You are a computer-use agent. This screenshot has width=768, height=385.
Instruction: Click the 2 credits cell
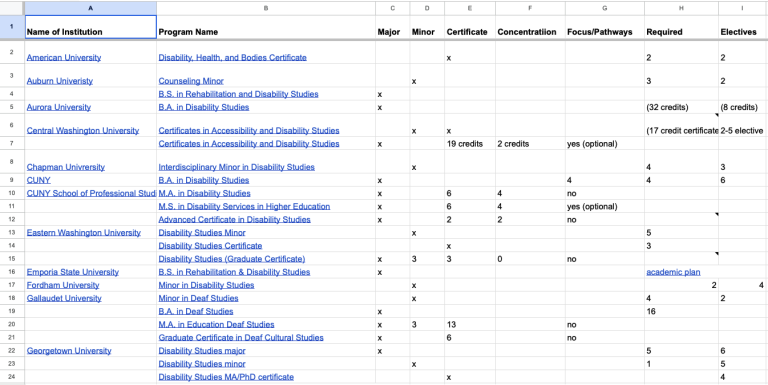[x=530, y=144]
